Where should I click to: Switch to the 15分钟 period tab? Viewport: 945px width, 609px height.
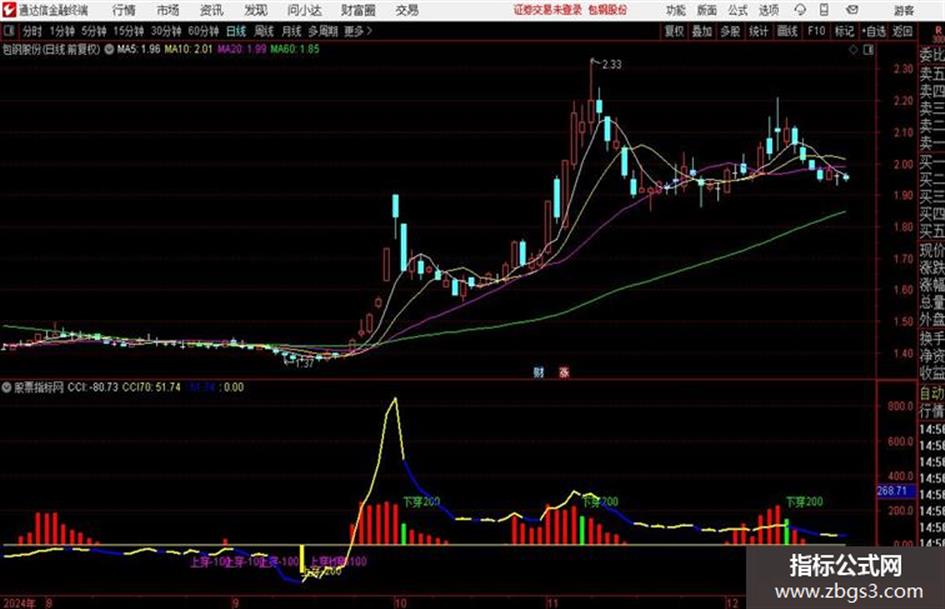[x=128, y=31]
